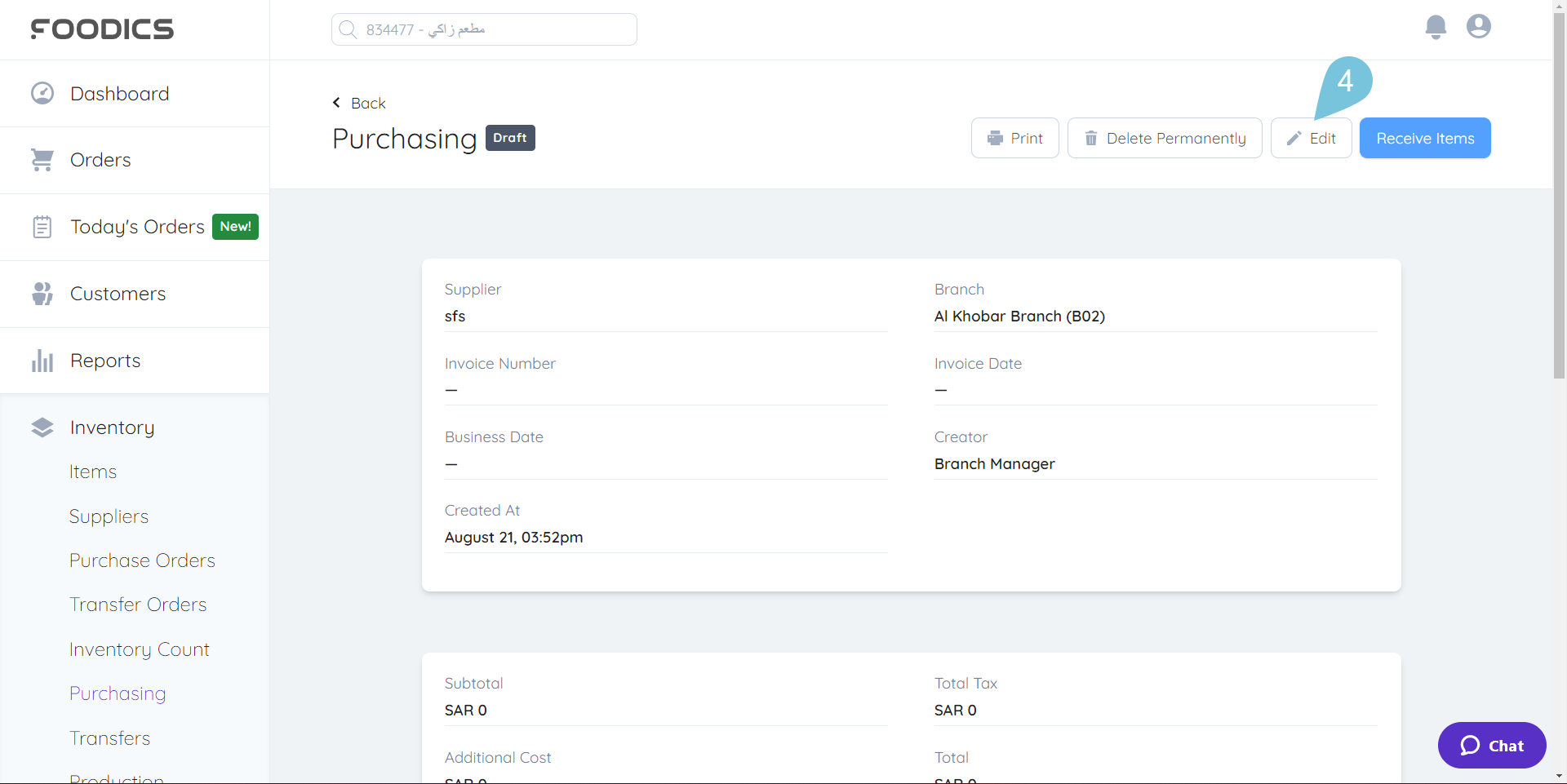
Task: Select the Today's Orders clipboard icon
Action: (x=42, y=226)
